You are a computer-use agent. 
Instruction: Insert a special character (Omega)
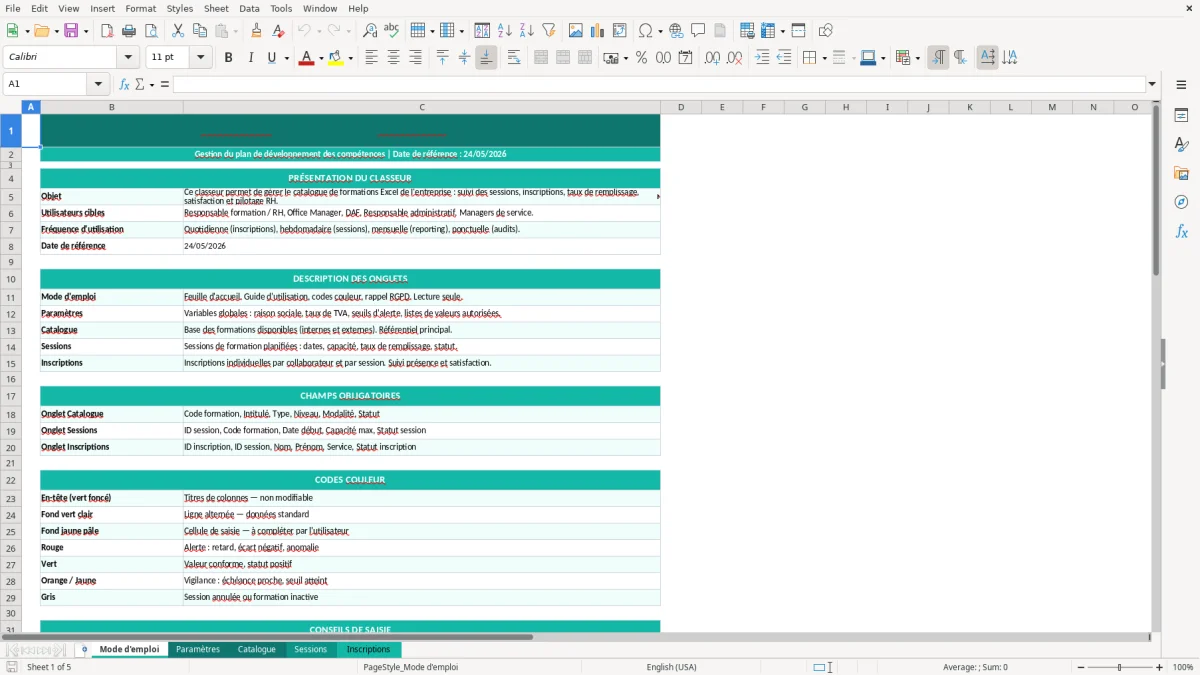pos(645,31)
